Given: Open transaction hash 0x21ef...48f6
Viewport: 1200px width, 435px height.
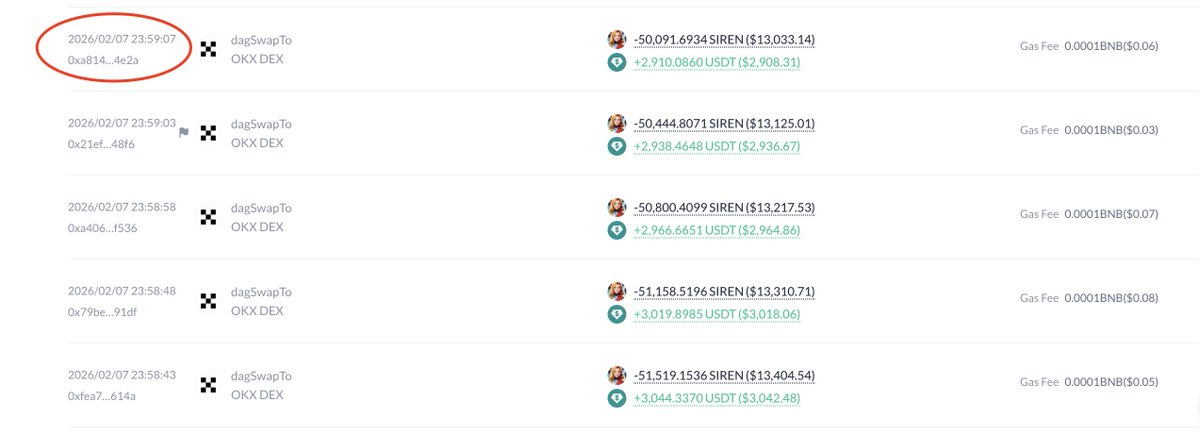Looking at the screenshot, I should click(x=101, y=144).
